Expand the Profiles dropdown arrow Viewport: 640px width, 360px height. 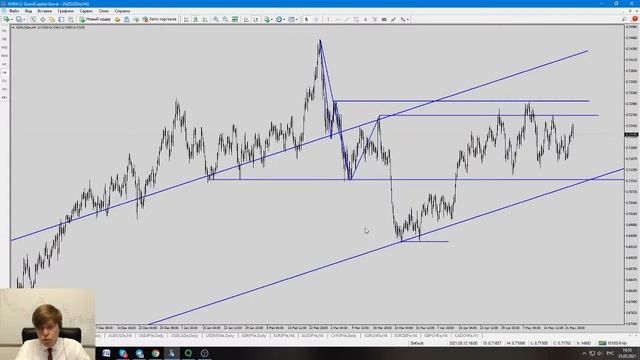24,19
